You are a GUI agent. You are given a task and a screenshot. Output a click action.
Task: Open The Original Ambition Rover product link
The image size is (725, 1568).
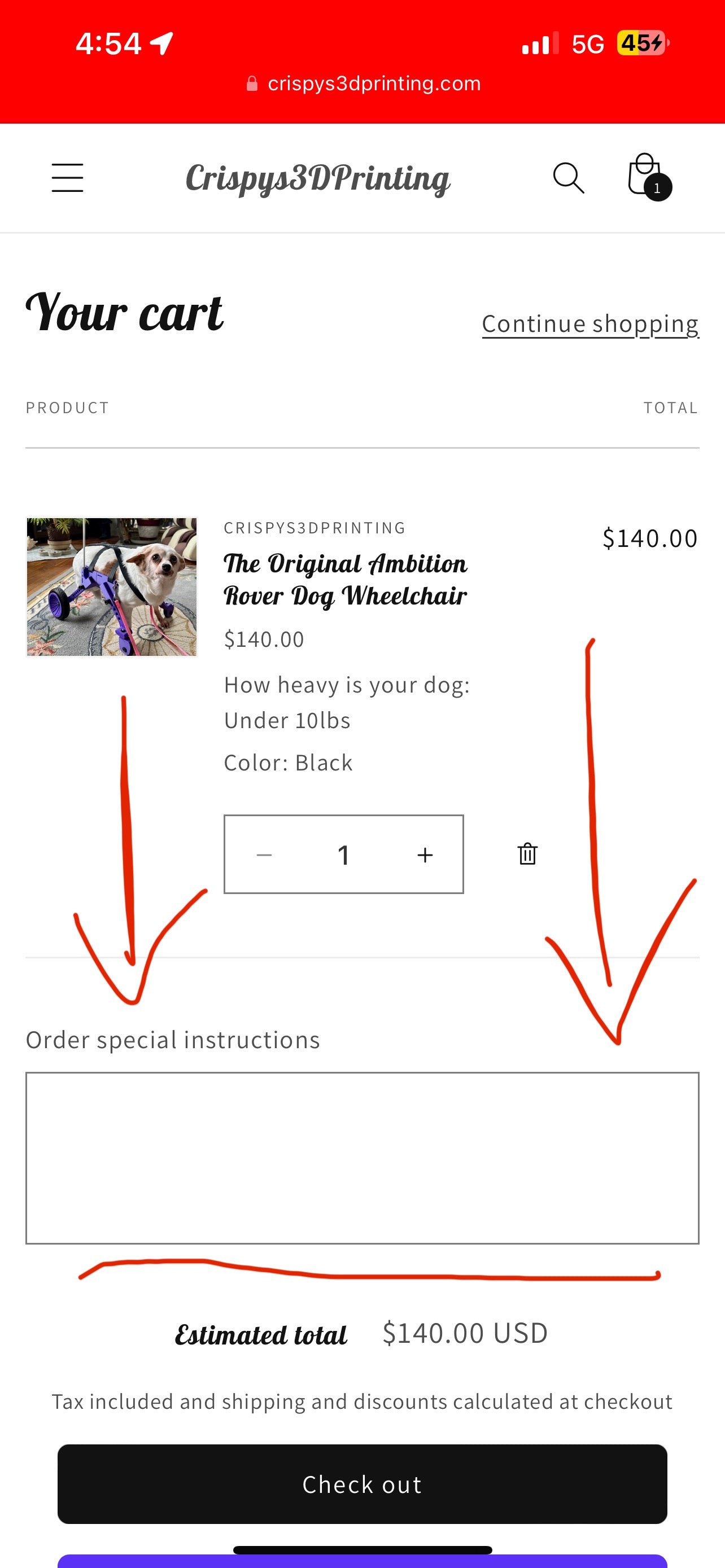345,580
